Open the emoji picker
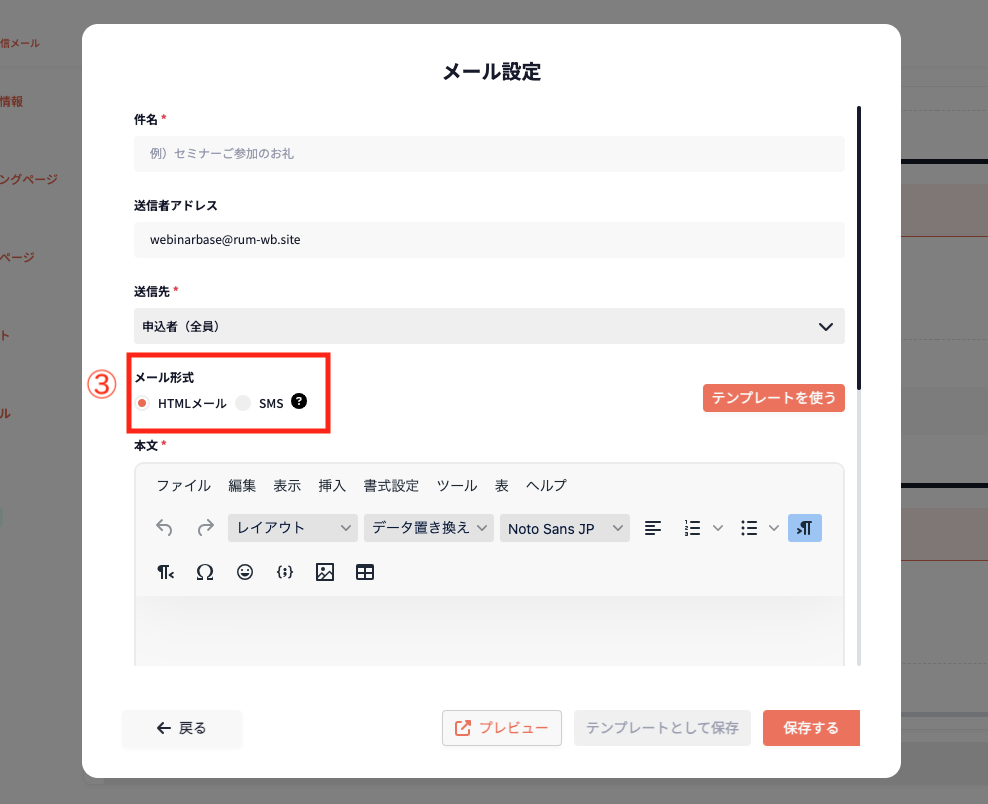Screen dimensions: 988x804 245,572
